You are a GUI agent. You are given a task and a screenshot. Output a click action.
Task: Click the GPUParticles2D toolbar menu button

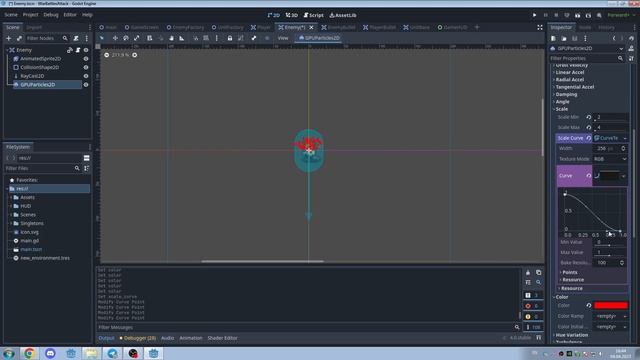[319, 38]
